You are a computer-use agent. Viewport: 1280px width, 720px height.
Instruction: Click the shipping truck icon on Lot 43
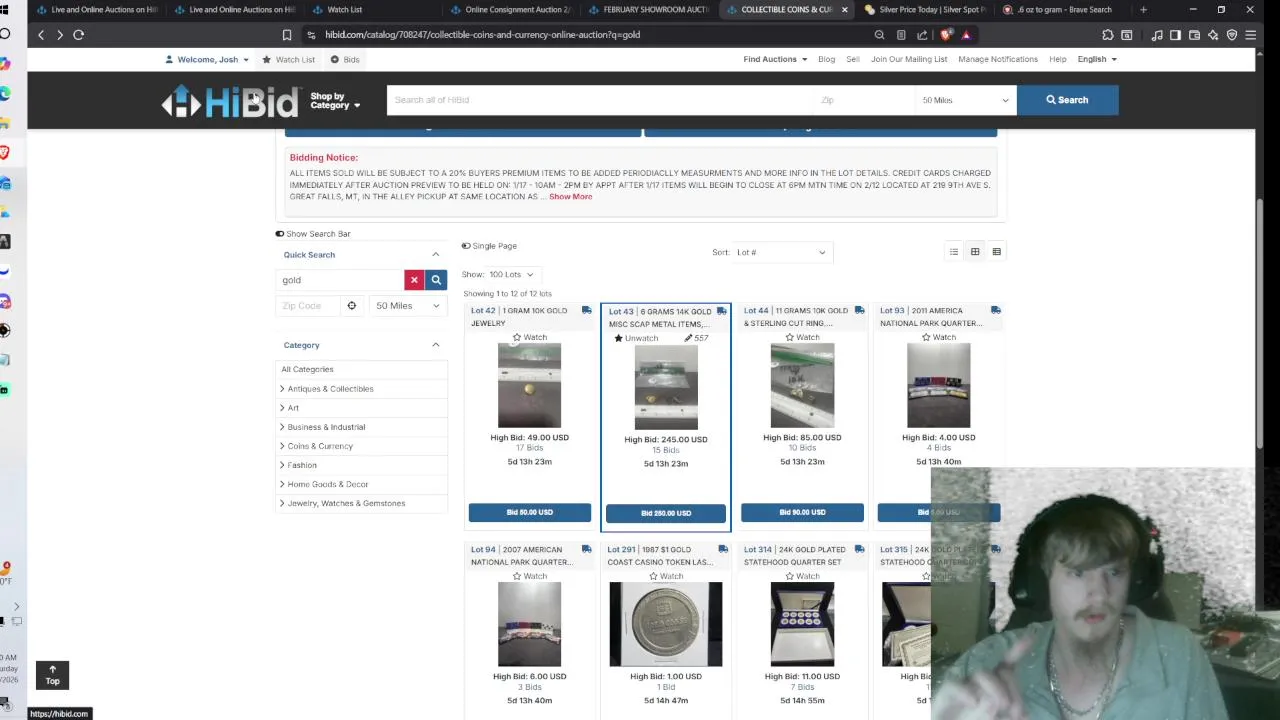pos(721,312)
